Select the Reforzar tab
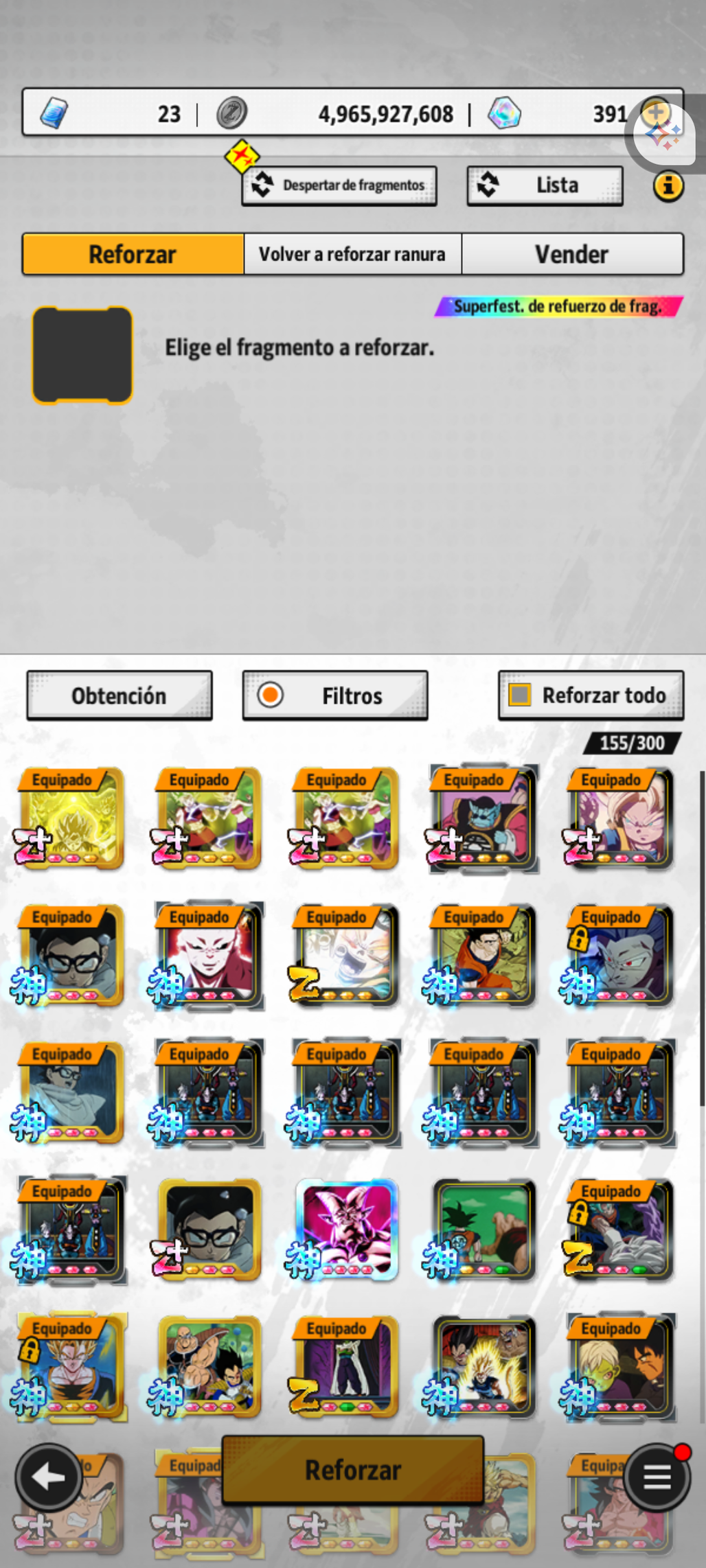The image size is (706, 1568). tap(133, 254)
